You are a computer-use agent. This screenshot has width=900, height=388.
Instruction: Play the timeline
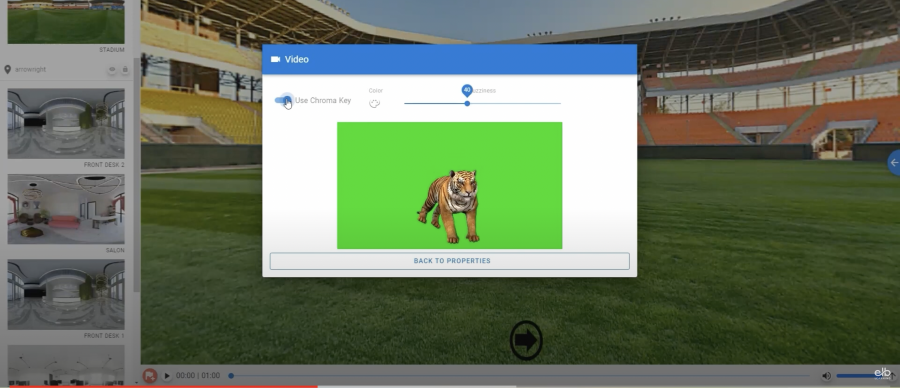pos(166,376)
